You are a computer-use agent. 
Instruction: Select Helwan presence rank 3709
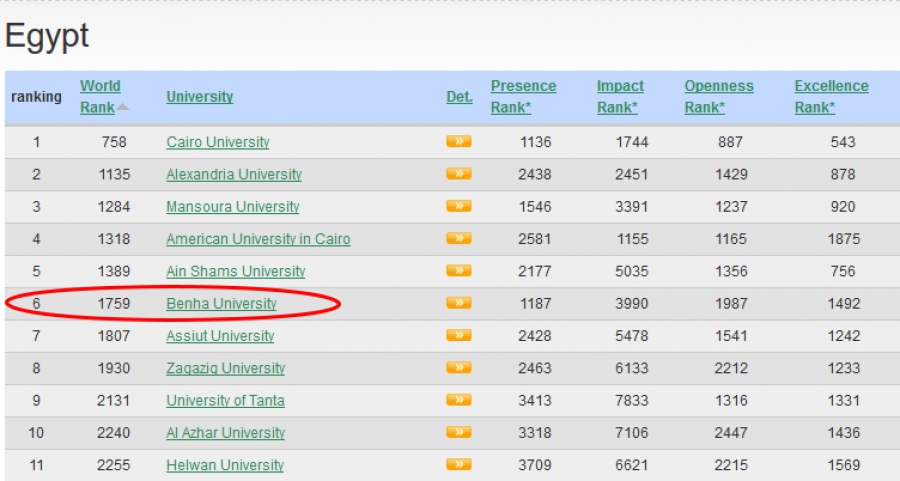click(x=535, y=465)
